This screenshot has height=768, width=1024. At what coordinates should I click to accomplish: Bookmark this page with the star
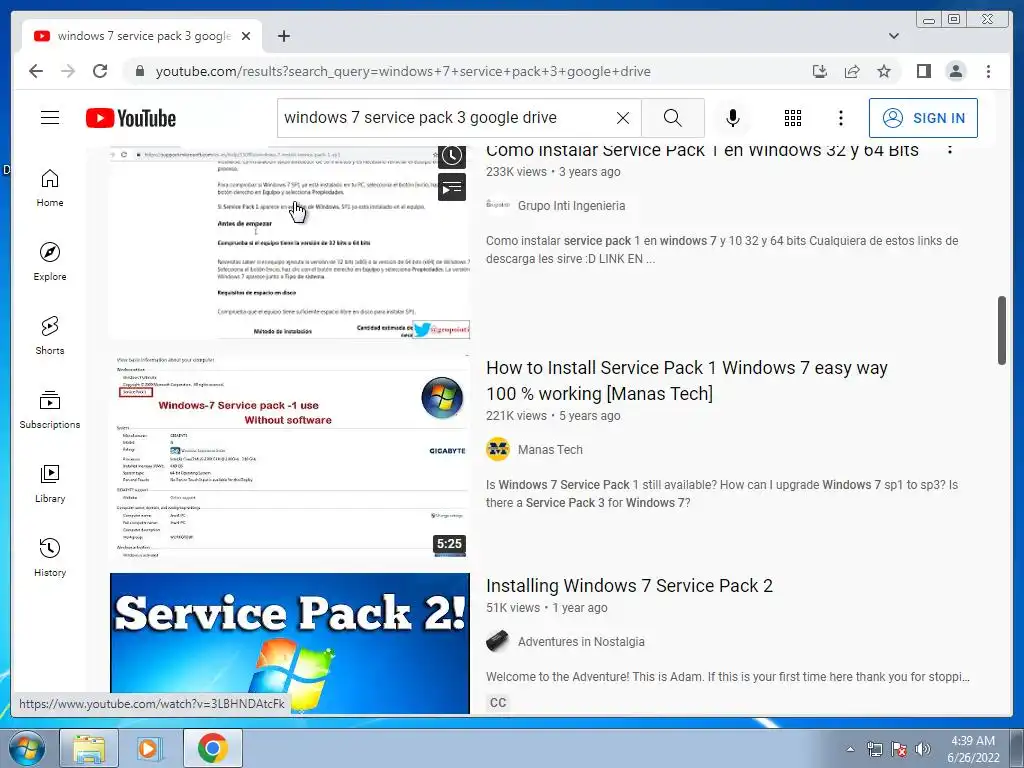(x=884, y=71)
